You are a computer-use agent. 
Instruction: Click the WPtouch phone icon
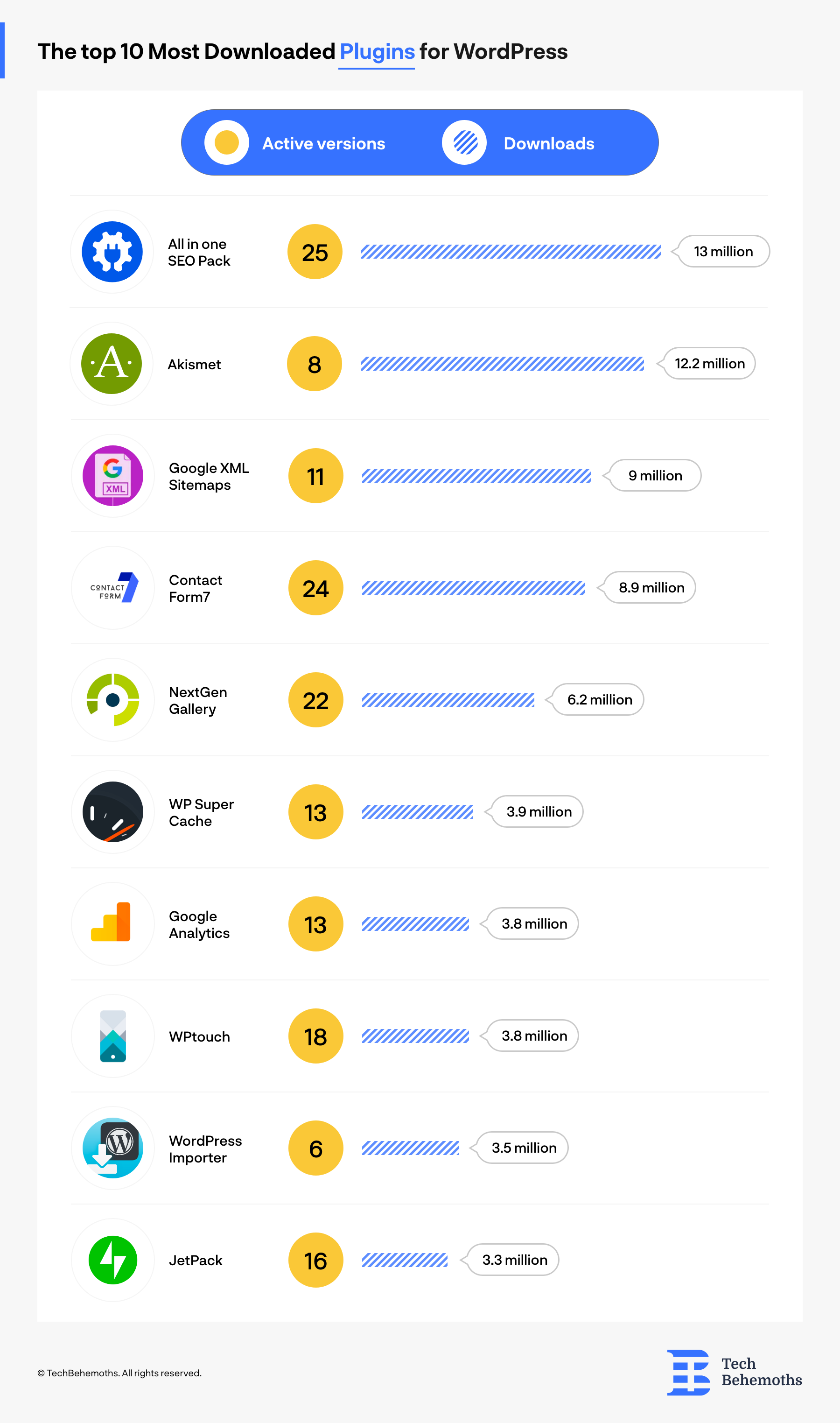tap(112, 1036)
